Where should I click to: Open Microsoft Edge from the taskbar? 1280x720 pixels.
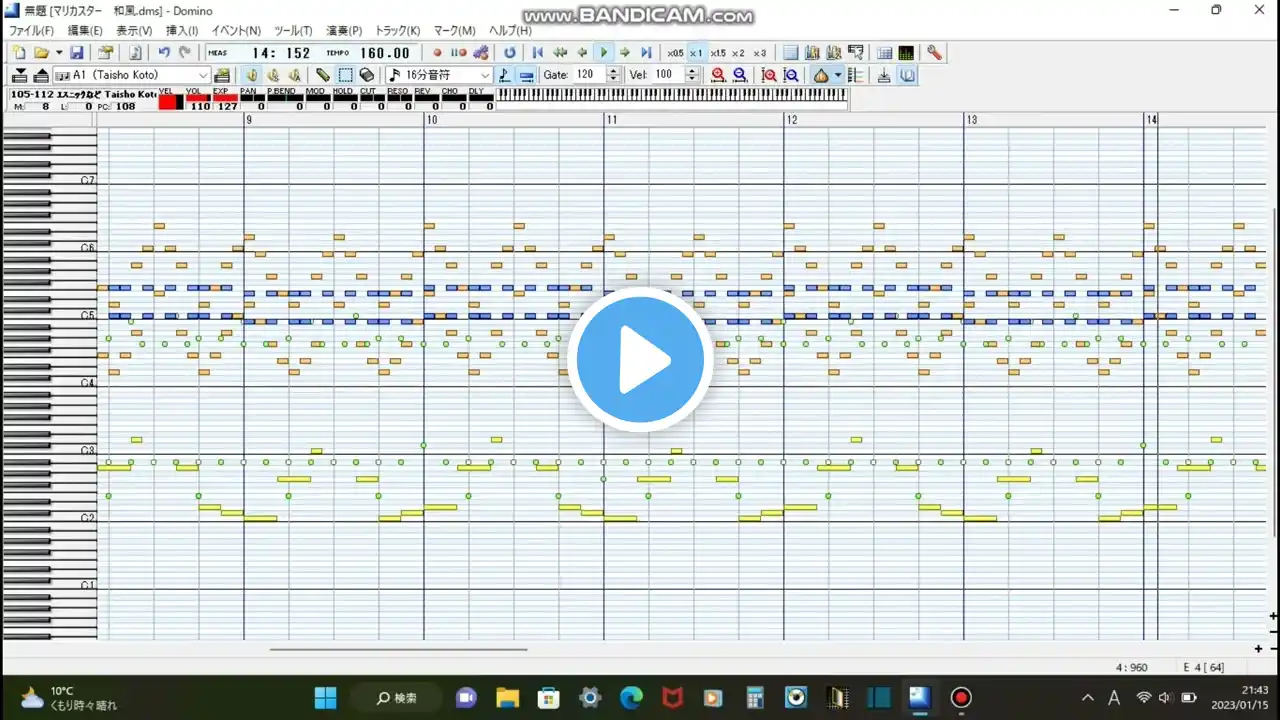(630, 697)
